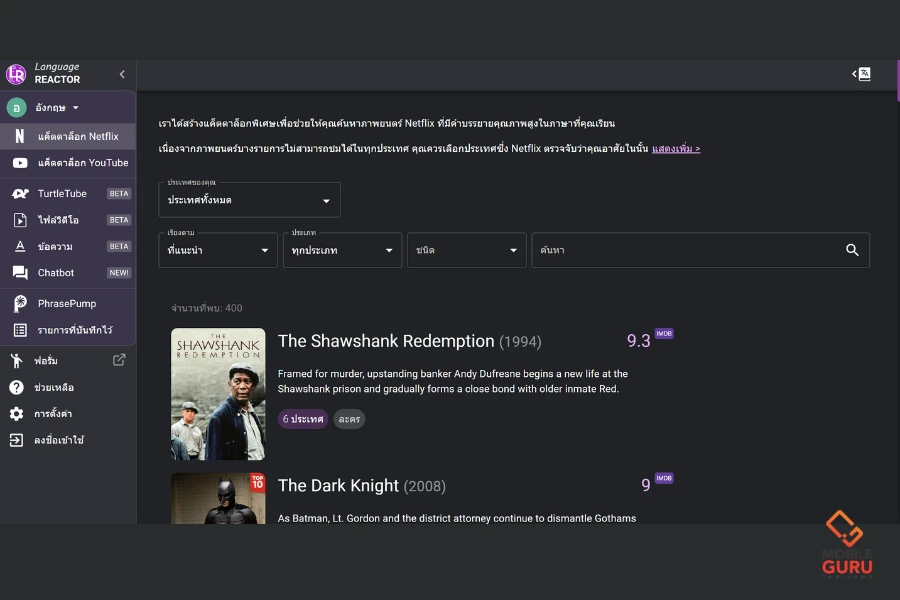This screenshot has height=600, width=900.
Task: Click the ละคร genre chip
Action: [349, 419]
